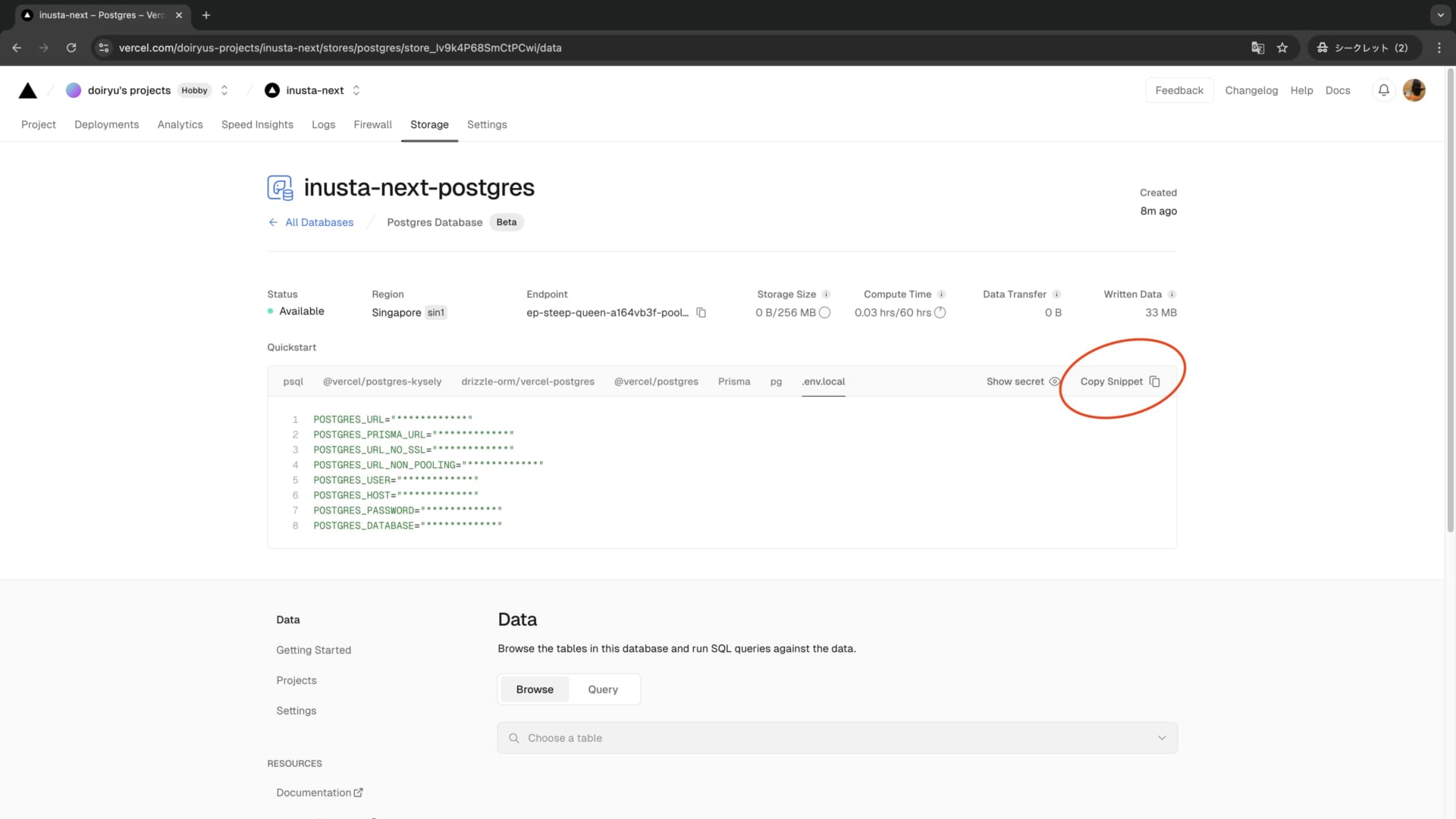This screenshot has height=819, width=1456.
Task: Open sidebar Settings below Projects
Action: point(297,711)
